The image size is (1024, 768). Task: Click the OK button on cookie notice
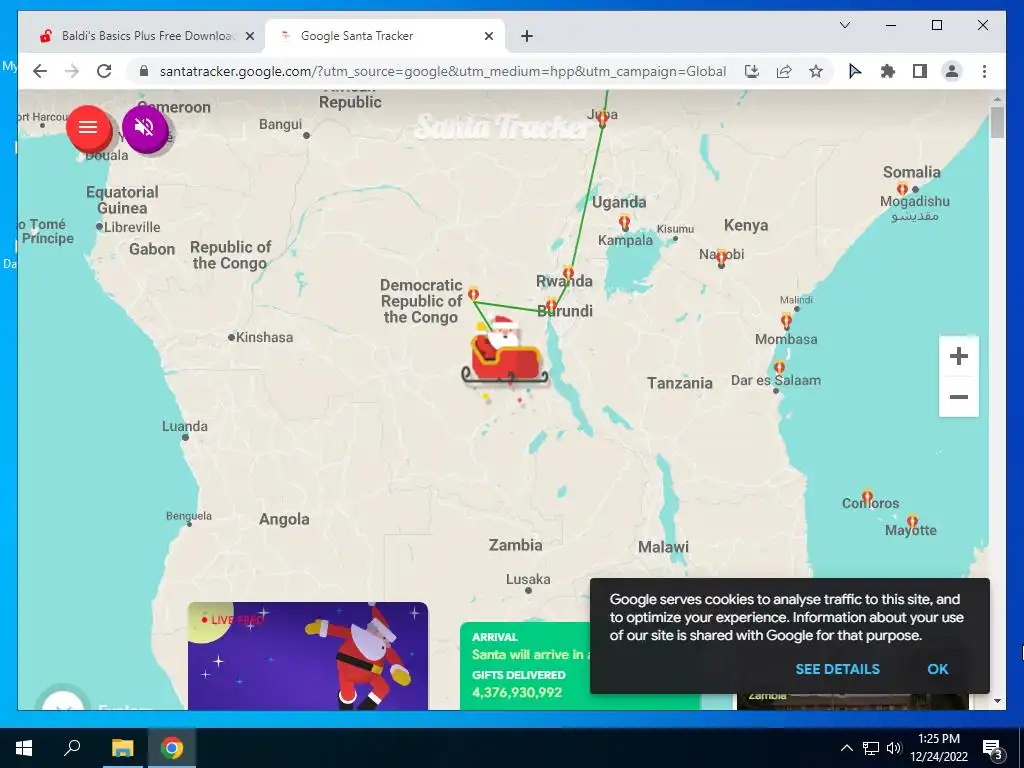coord(937,669)
